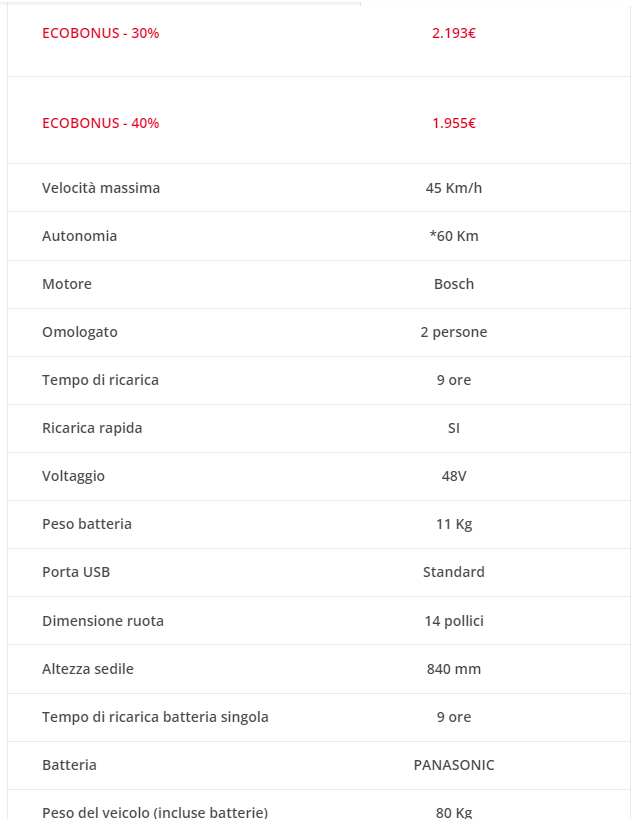Select the 1.955€ price value
635x838 pixels.
(x=453, y=123)
